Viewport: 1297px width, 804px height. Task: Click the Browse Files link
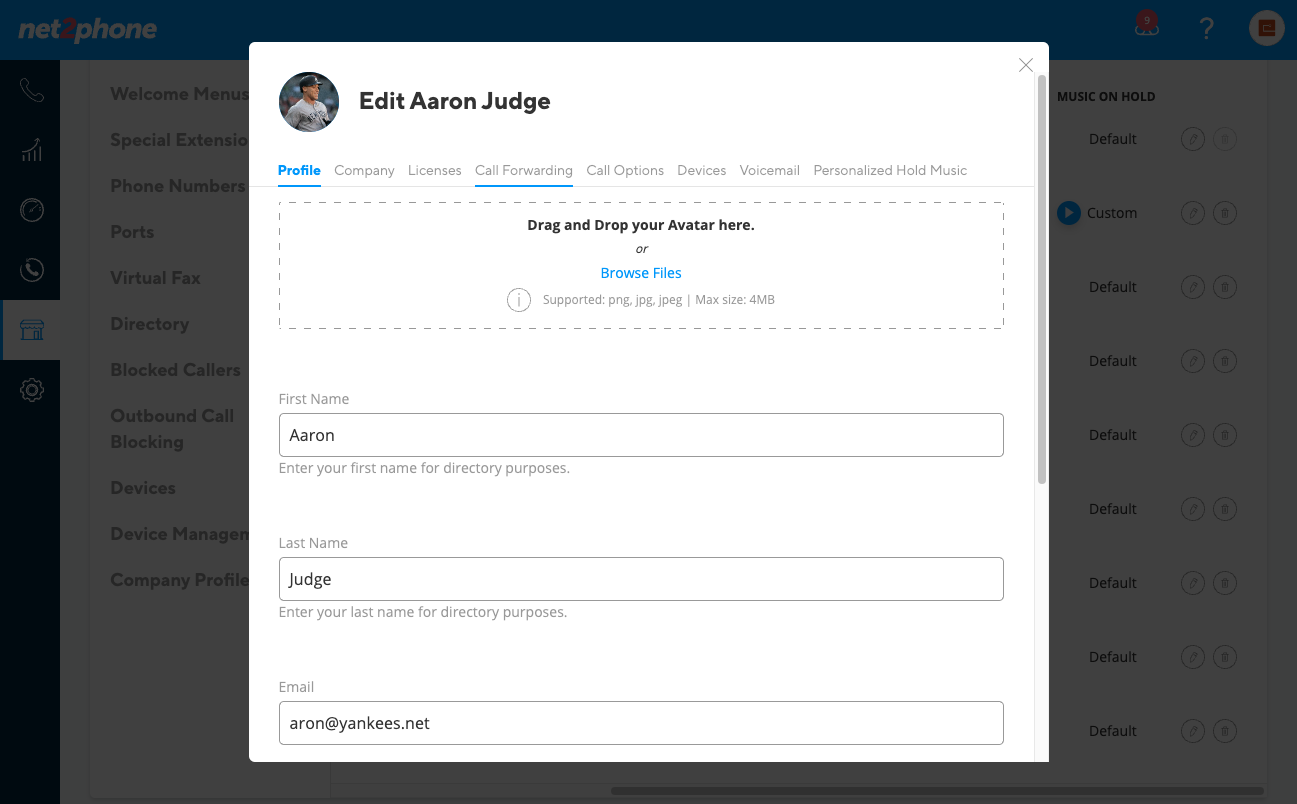coord(641,273)
